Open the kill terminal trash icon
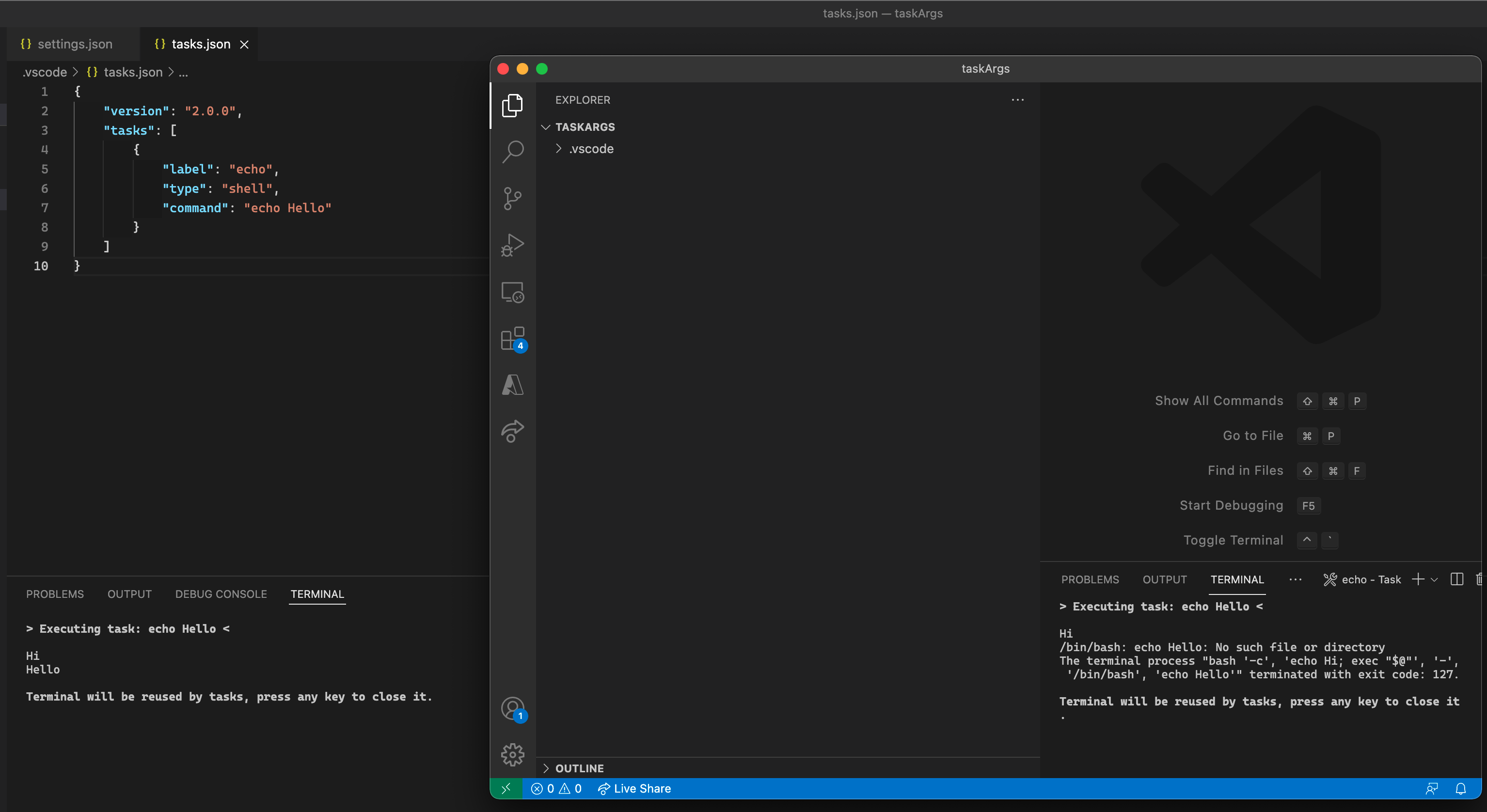This screenshot has width=1487, height=812. click(x=1480, y=579)
